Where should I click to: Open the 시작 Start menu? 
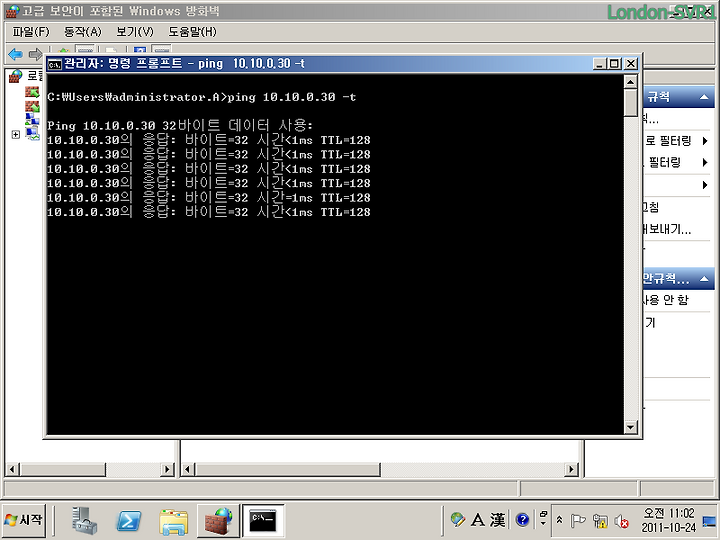(x=24, y=520)
